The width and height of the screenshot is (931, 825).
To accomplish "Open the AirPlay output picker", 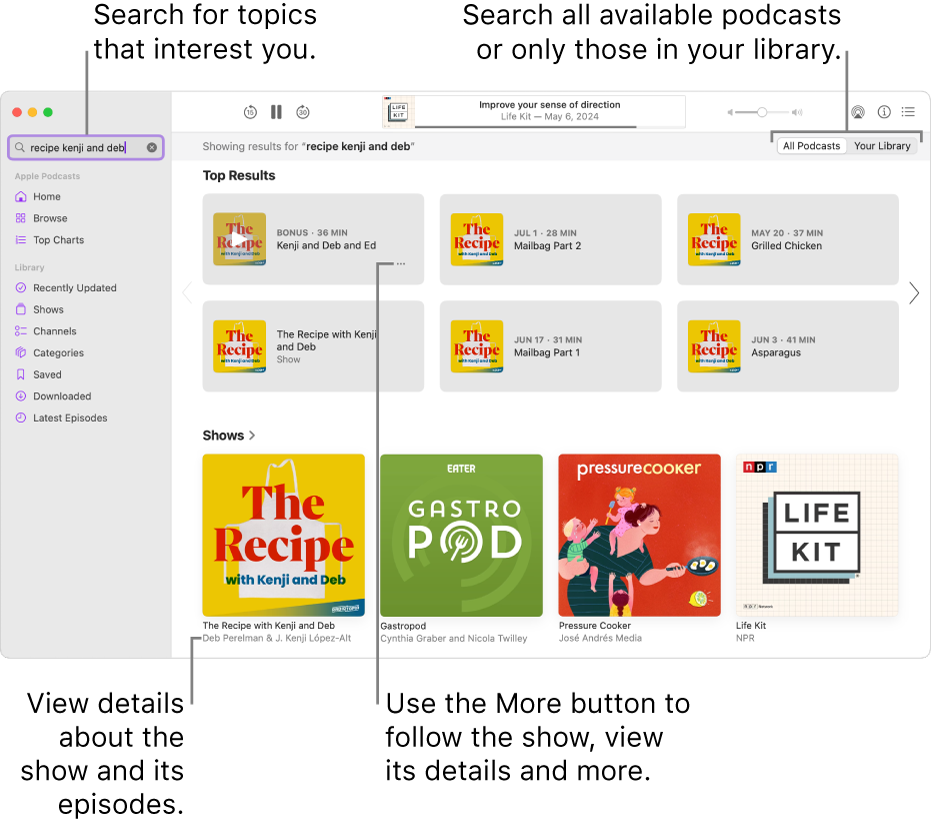I will 855,112.
